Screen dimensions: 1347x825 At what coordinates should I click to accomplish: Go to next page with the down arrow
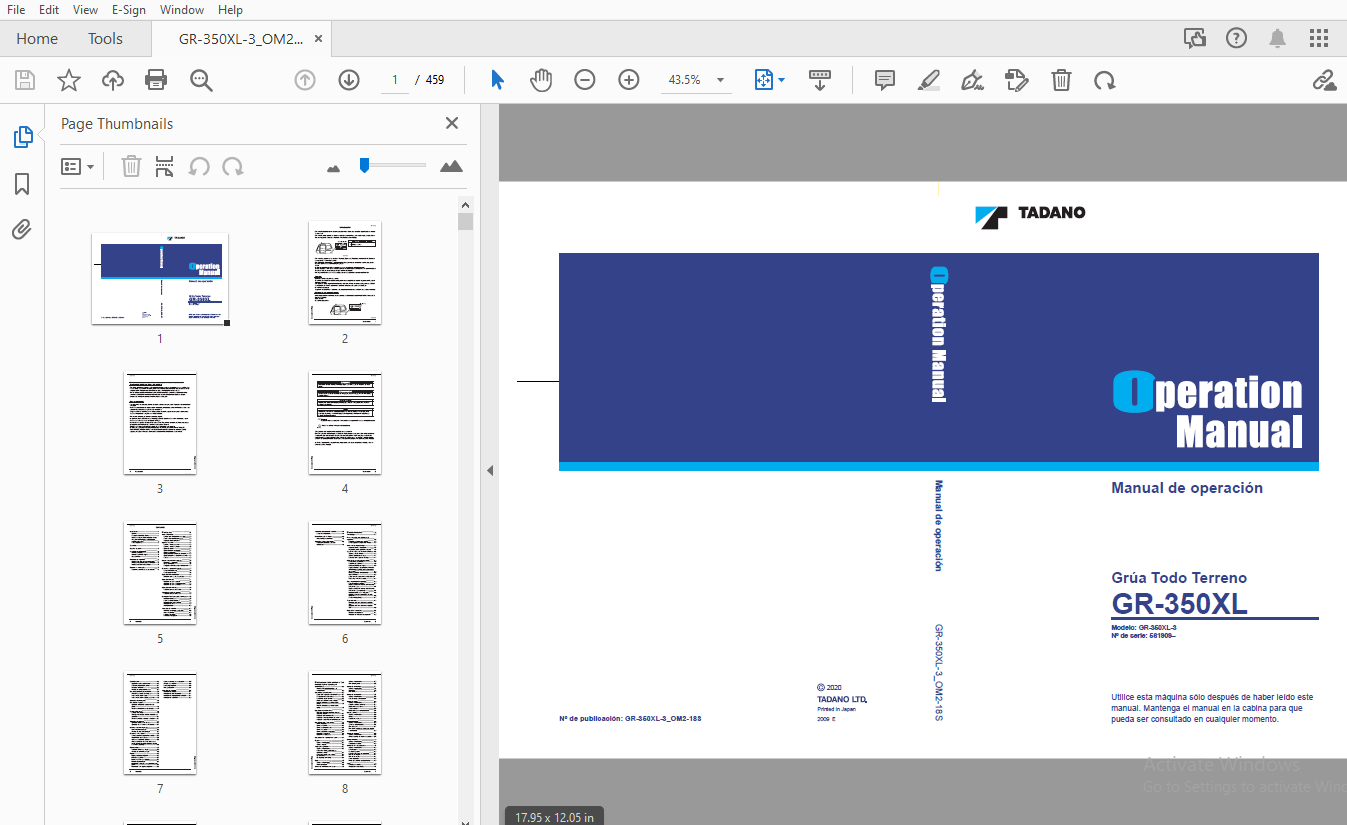349,80
